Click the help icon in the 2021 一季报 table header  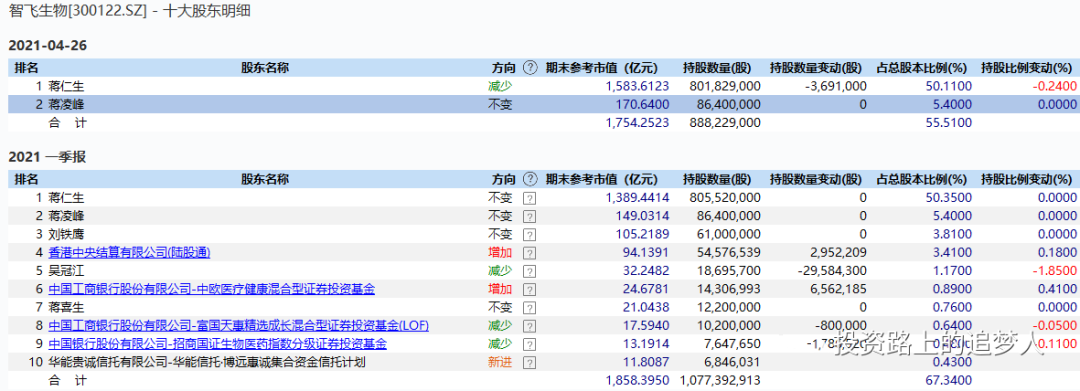tap(530, 179)
